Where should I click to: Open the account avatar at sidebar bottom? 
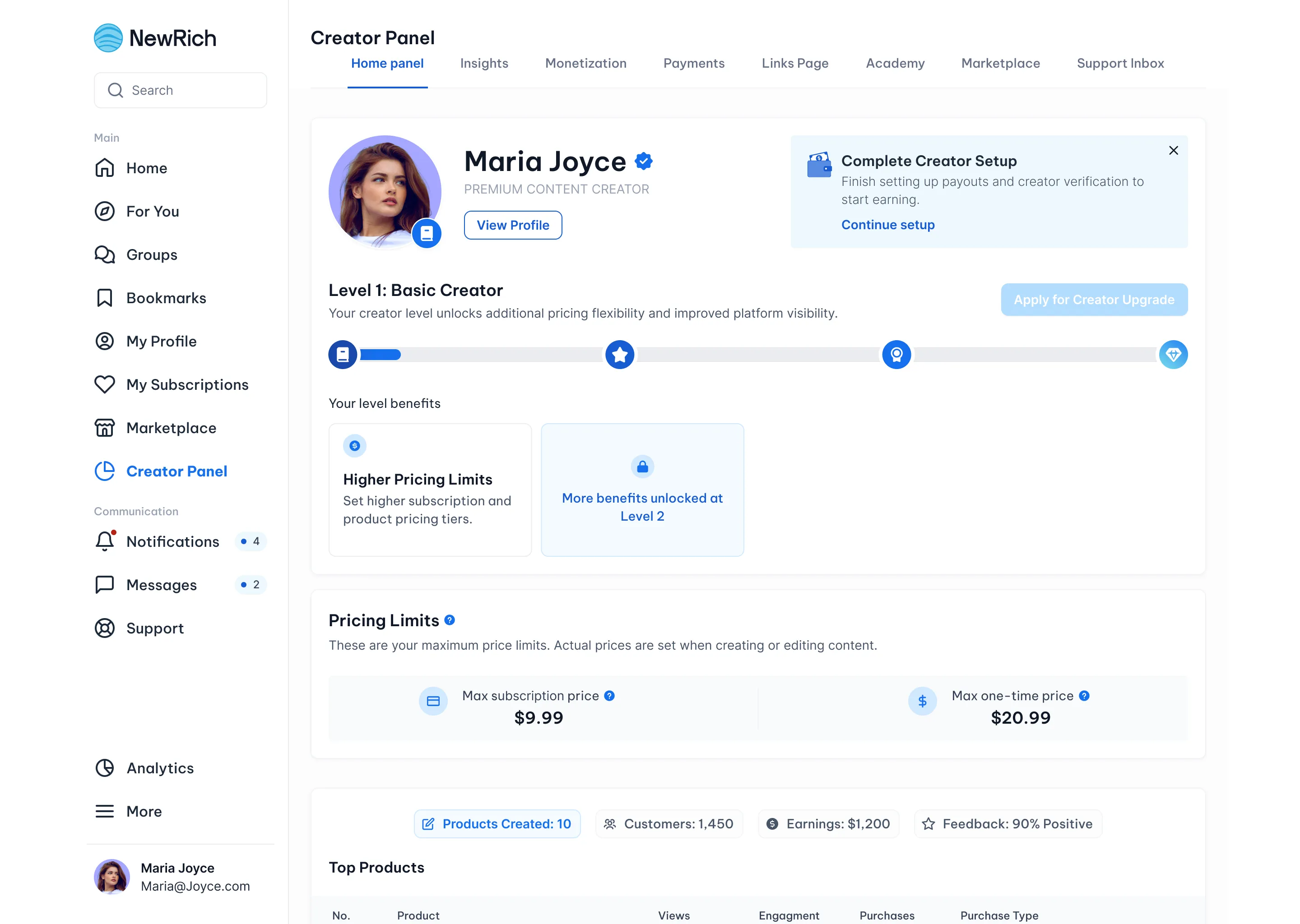(x=111, y=877)
